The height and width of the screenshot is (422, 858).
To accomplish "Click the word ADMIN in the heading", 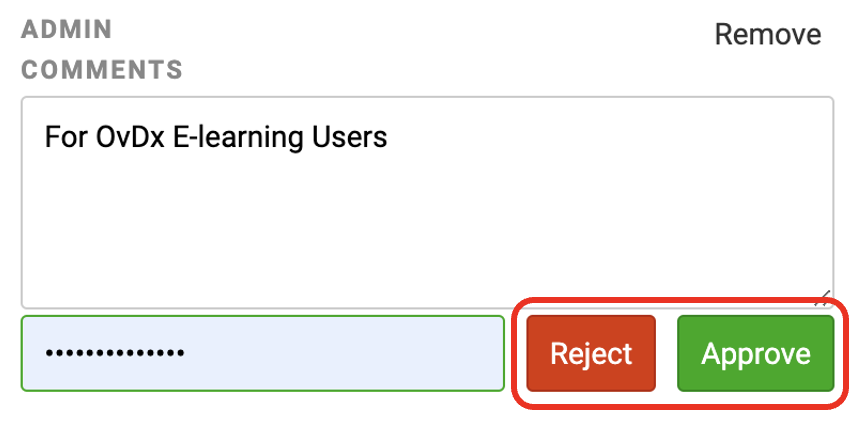I will click(x=66, y=29).
